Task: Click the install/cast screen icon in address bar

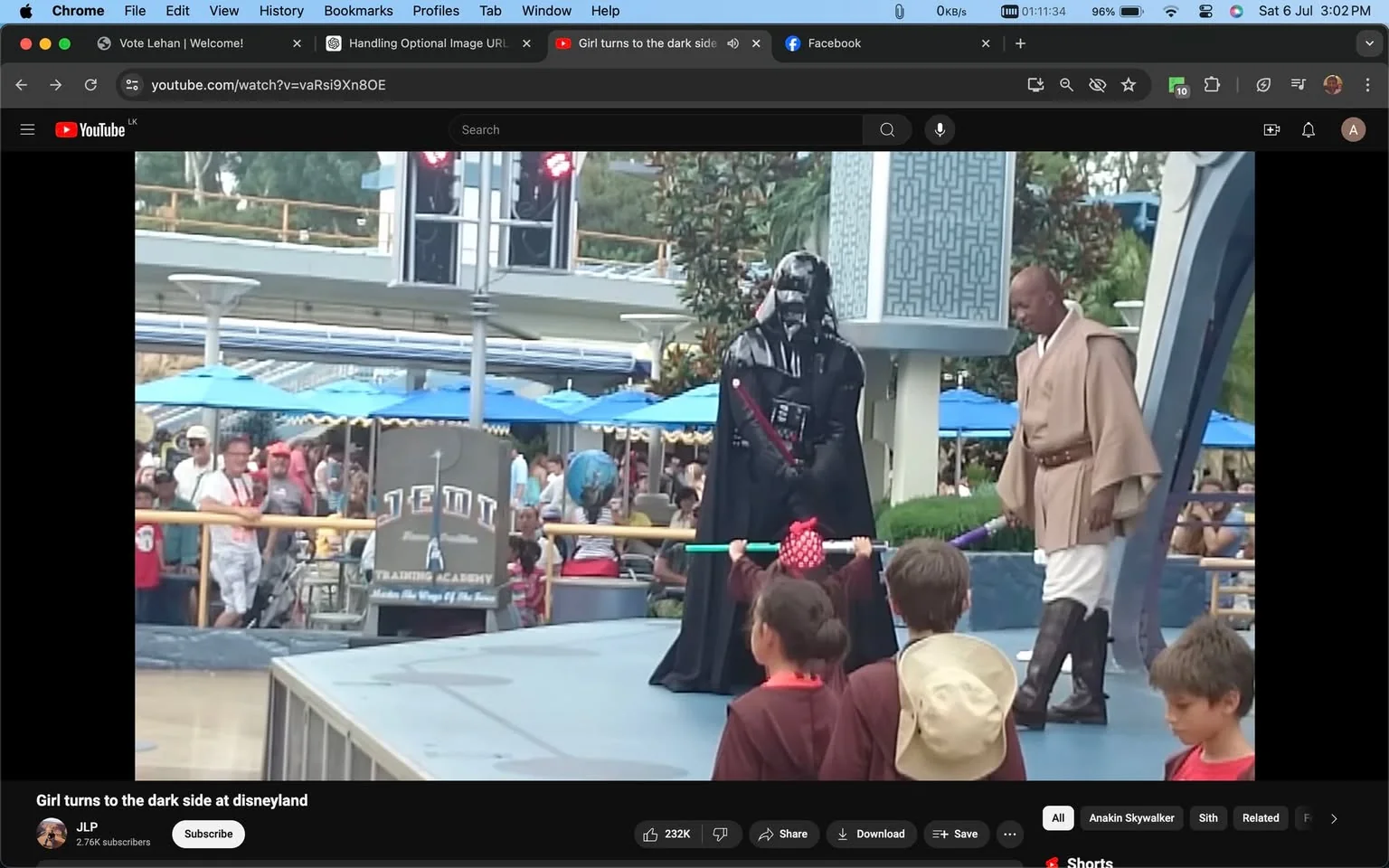Action: tap(1035, 84)
